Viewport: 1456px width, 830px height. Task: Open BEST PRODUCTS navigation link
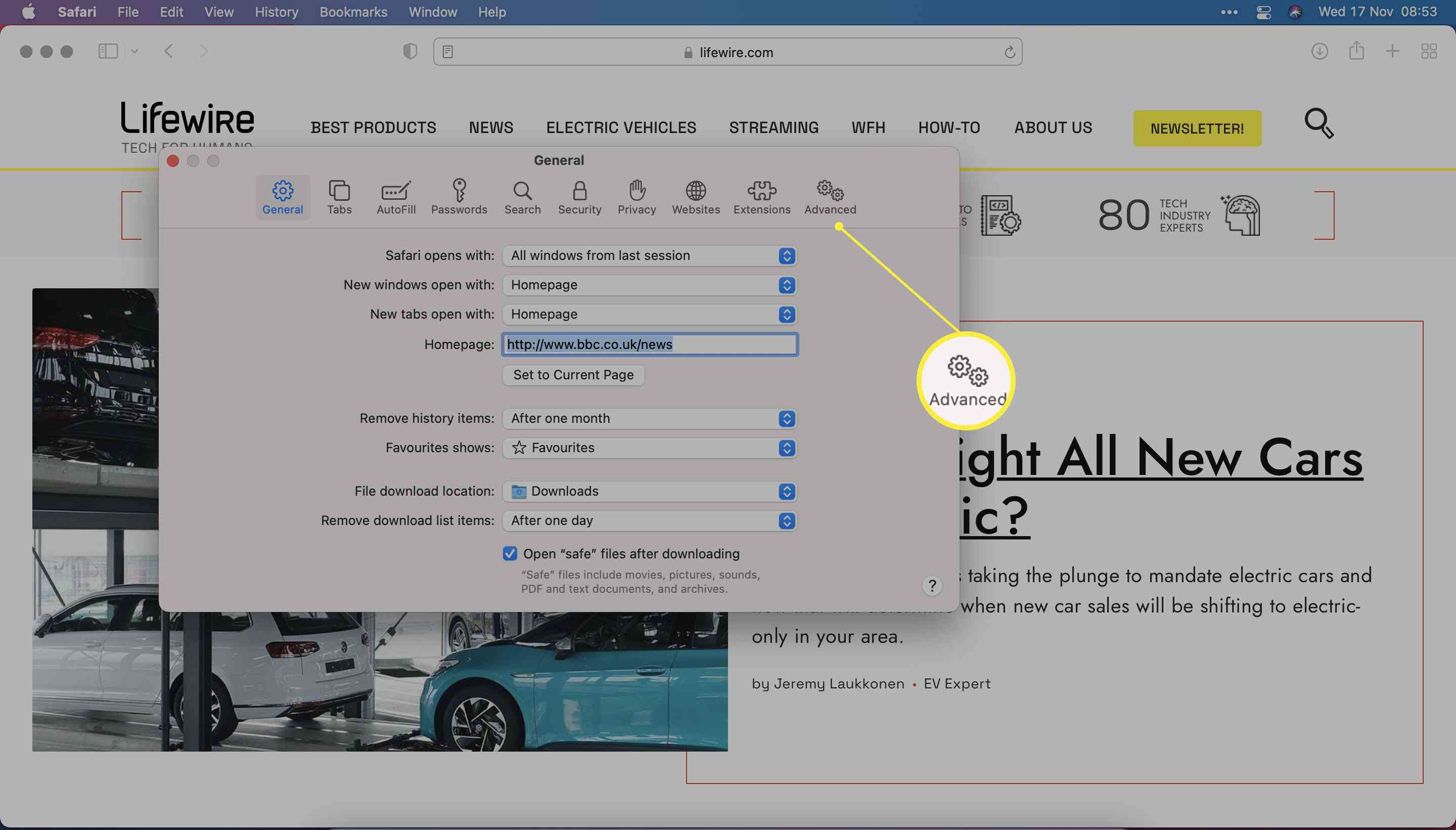pyautogui.click(x=374, y=127)
